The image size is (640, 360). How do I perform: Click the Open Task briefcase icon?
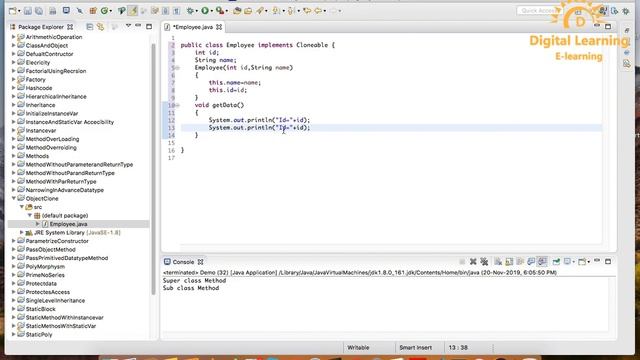248,11
